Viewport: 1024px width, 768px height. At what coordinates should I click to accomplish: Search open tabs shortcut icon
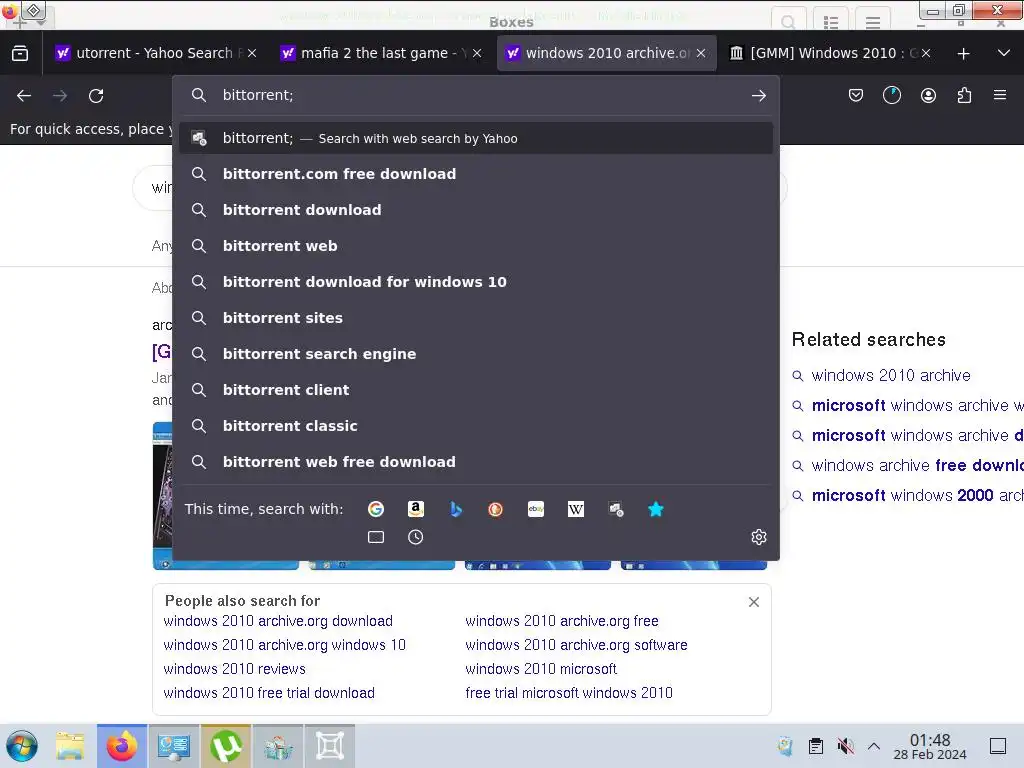pyautogui.click(x=376, y=537)
